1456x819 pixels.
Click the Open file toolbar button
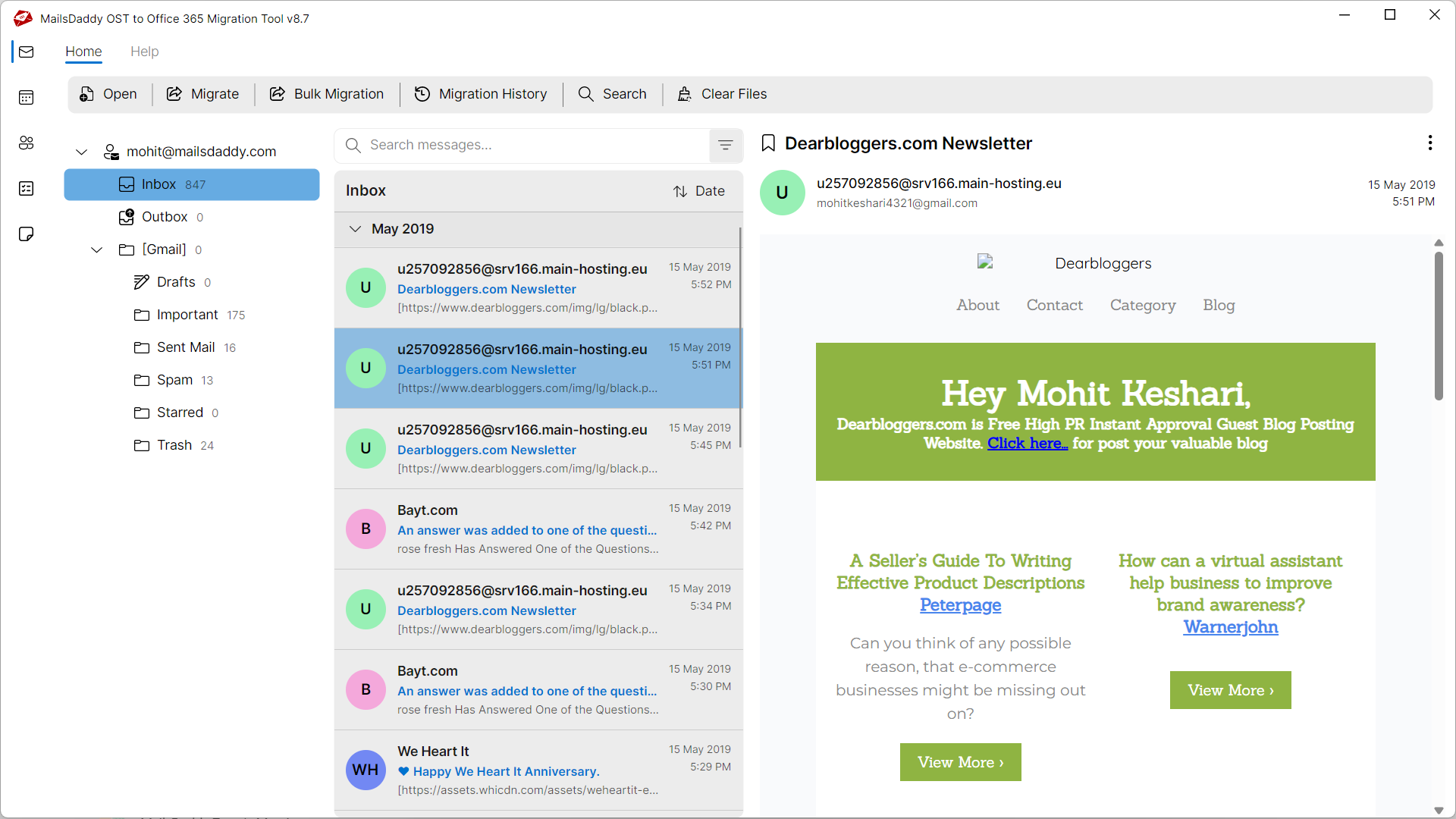coord(108,94)
